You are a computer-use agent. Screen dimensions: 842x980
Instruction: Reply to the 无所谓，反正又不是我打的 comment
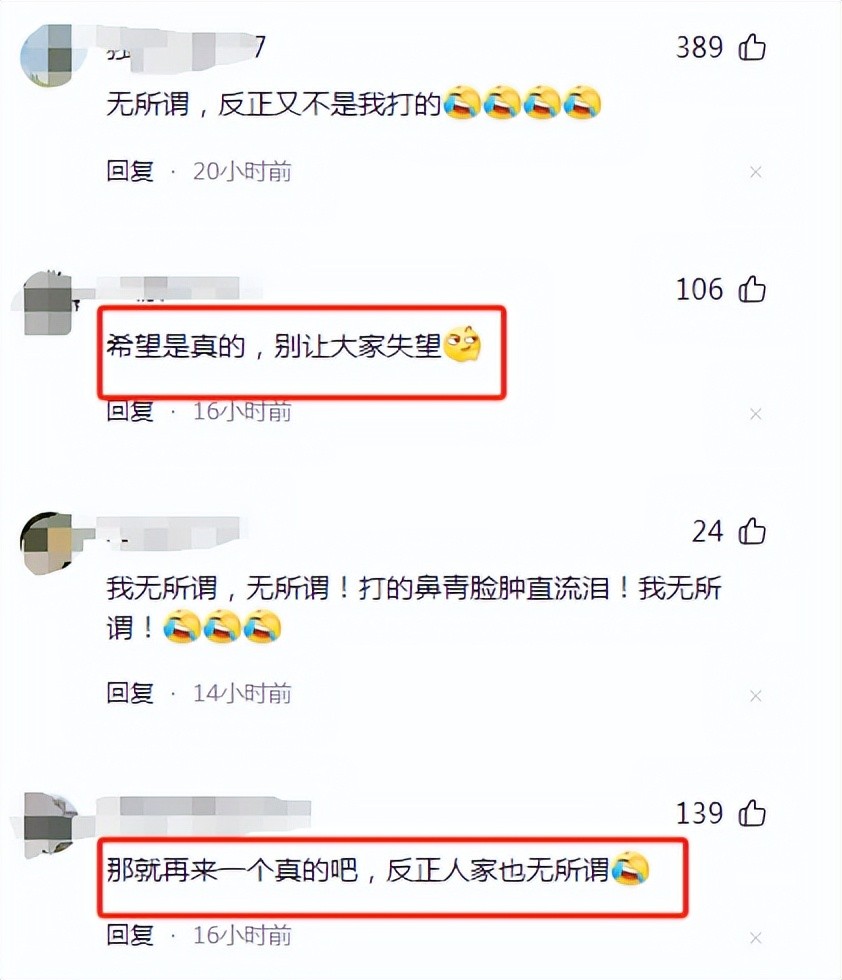[x=130, y=171]
